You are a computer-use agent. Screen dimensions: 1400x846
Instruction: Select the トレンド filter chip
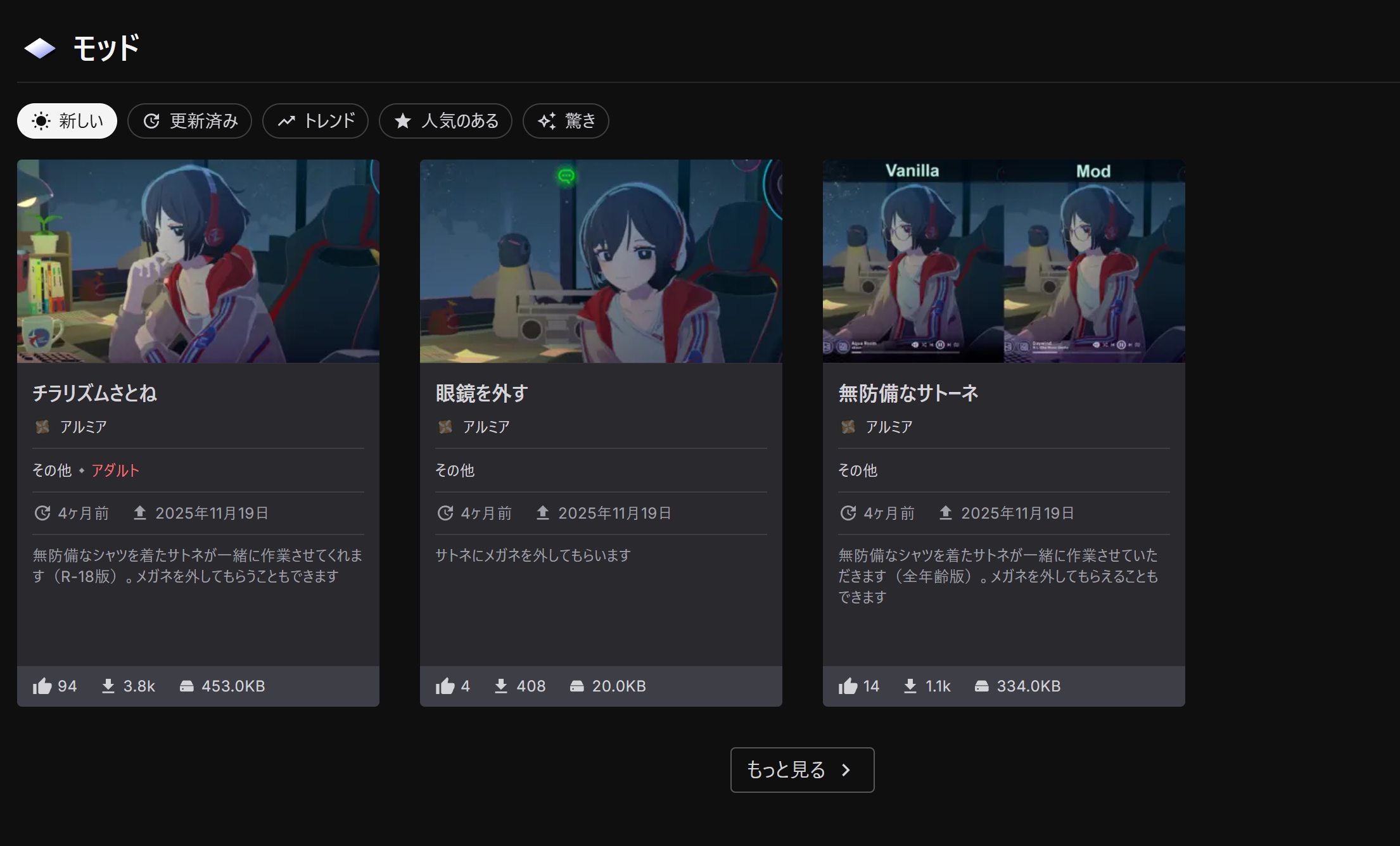click(315, 121)
